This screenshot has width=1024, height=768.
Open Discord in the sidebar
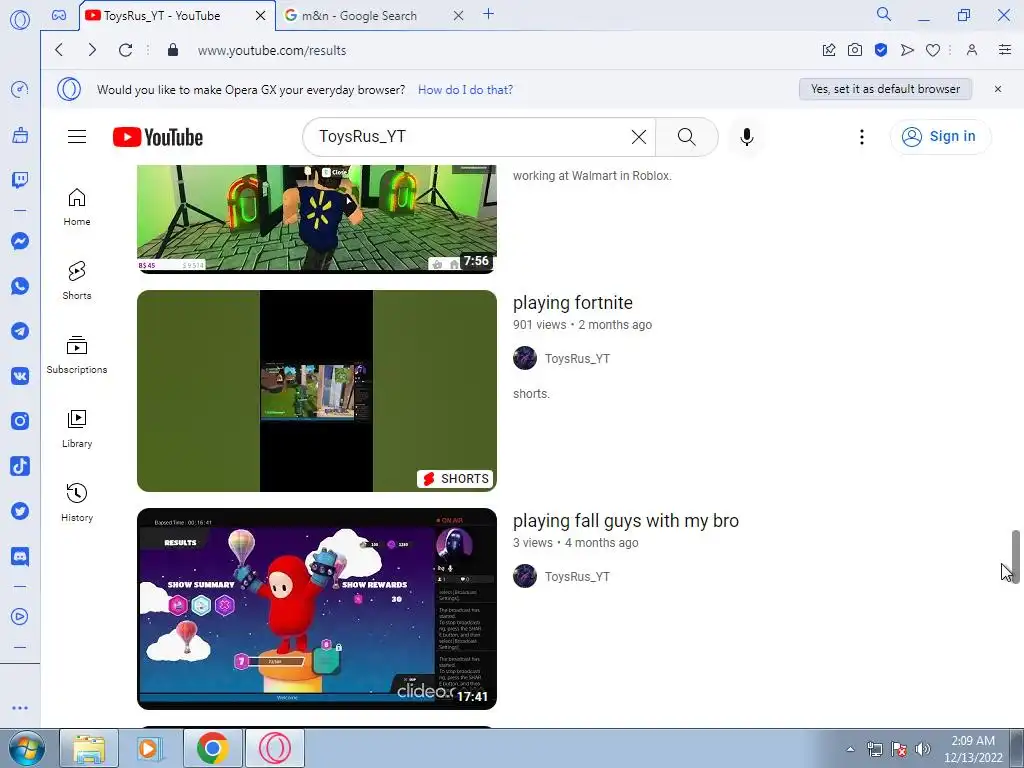[20, 556]
